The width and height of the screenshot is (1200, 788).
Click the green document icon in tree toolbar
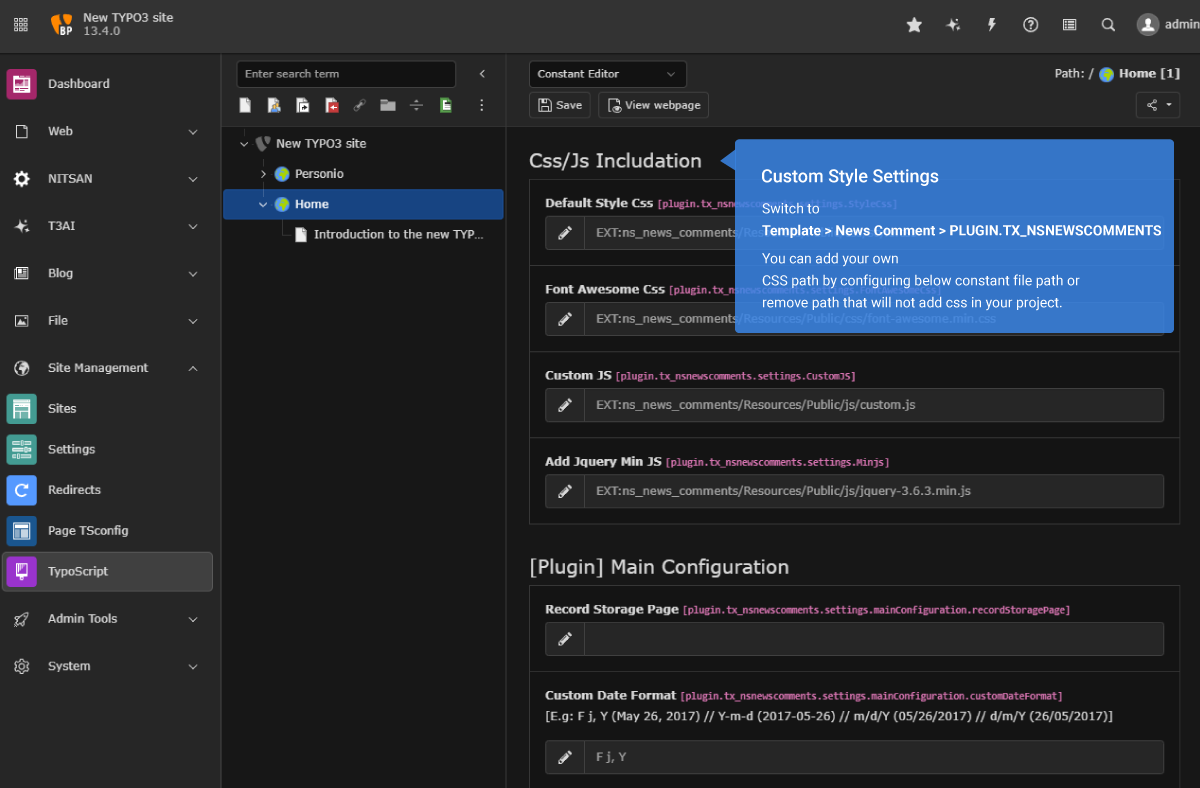coord(446,105)
